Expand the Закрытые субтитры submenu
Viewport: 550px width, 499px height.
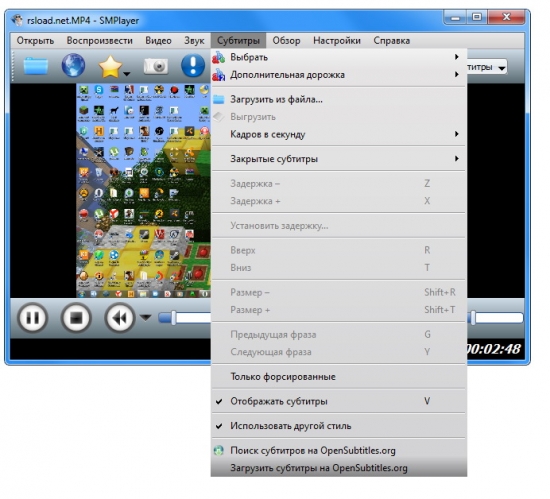pos(339,159)
